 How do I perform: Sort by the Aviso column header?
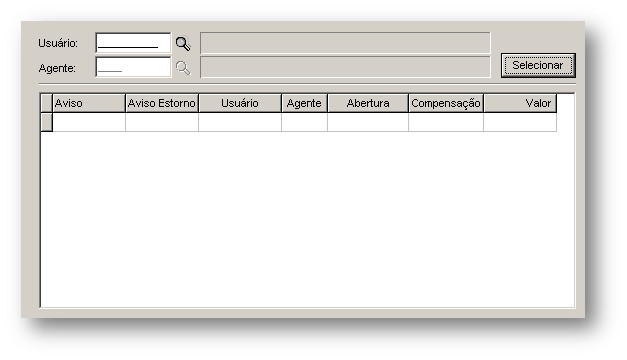click(x=89, y=103)
